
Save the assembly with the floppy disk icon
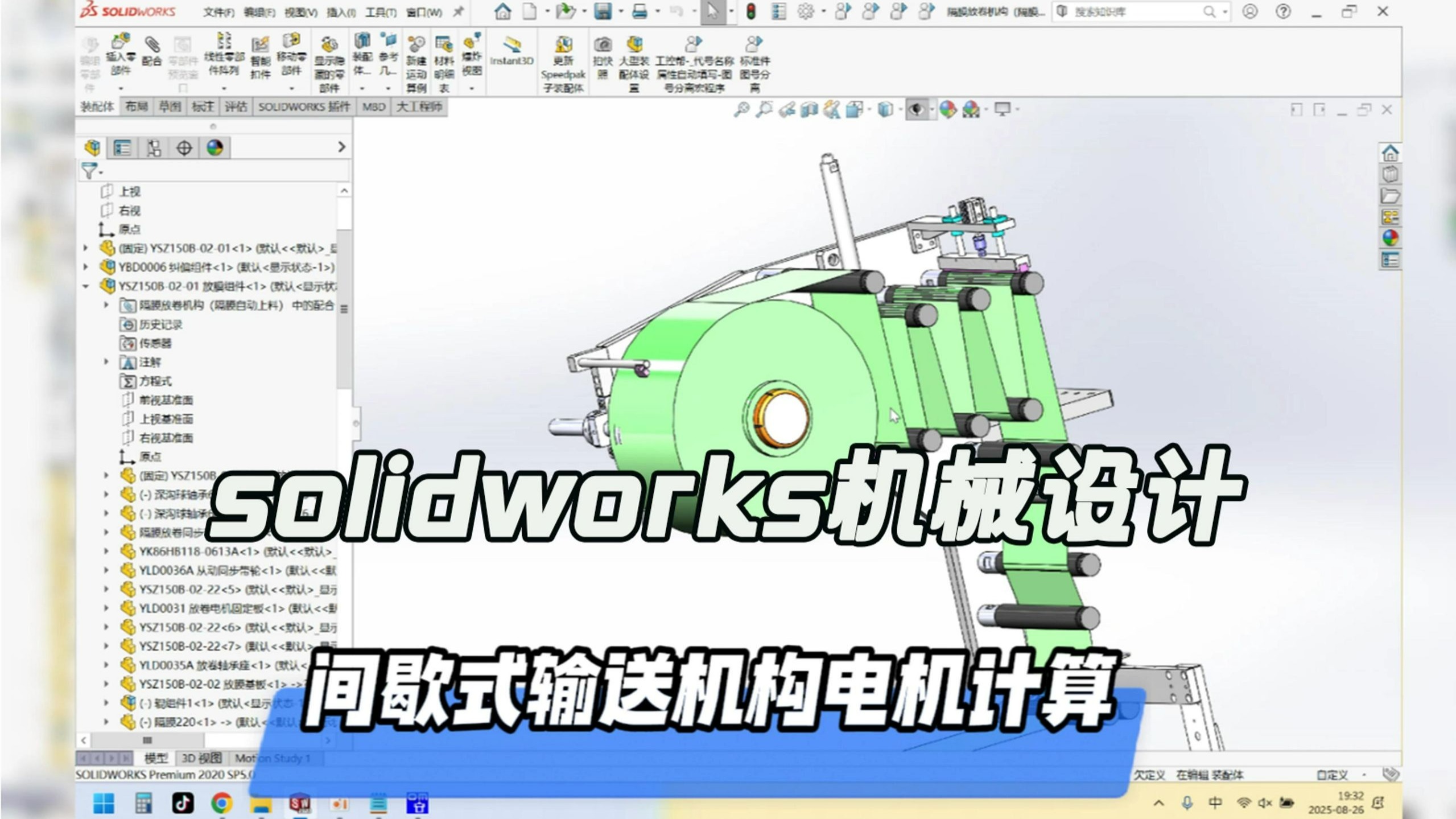tap(603, 11)
